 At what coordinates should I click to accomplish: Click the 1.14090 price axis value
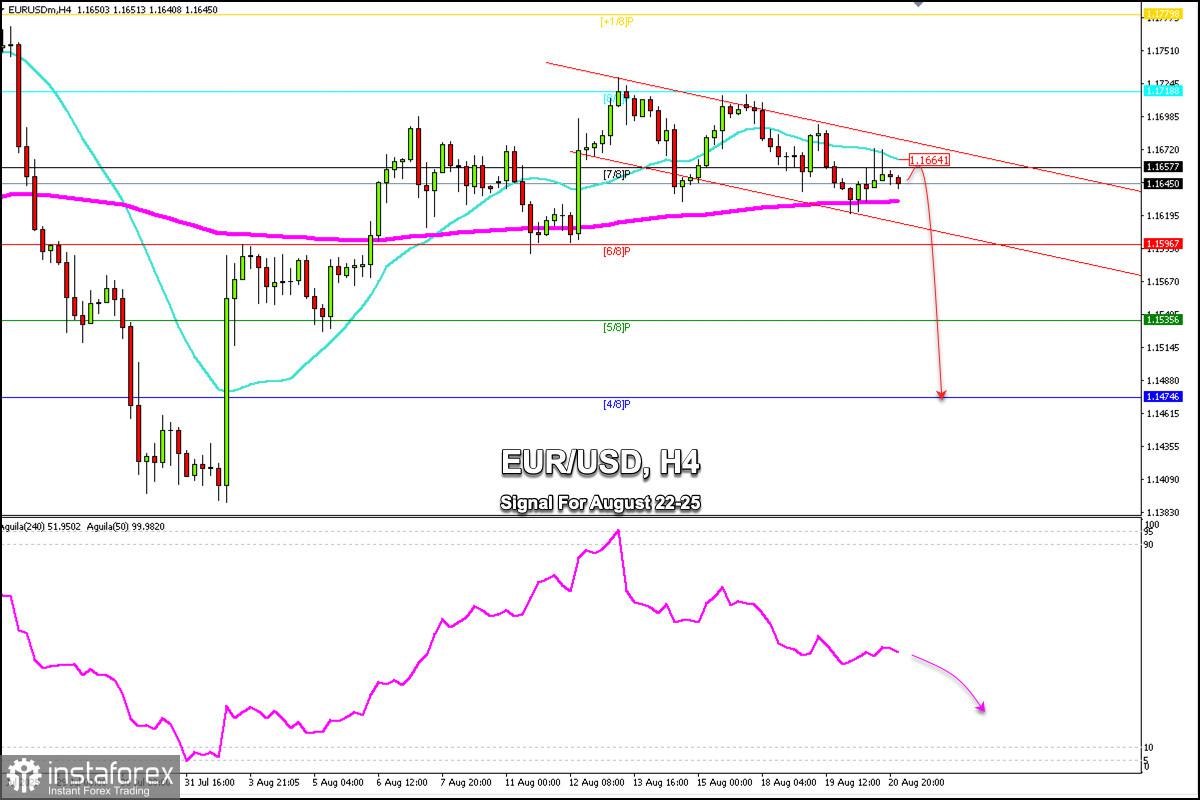[x=1161, y=480]
